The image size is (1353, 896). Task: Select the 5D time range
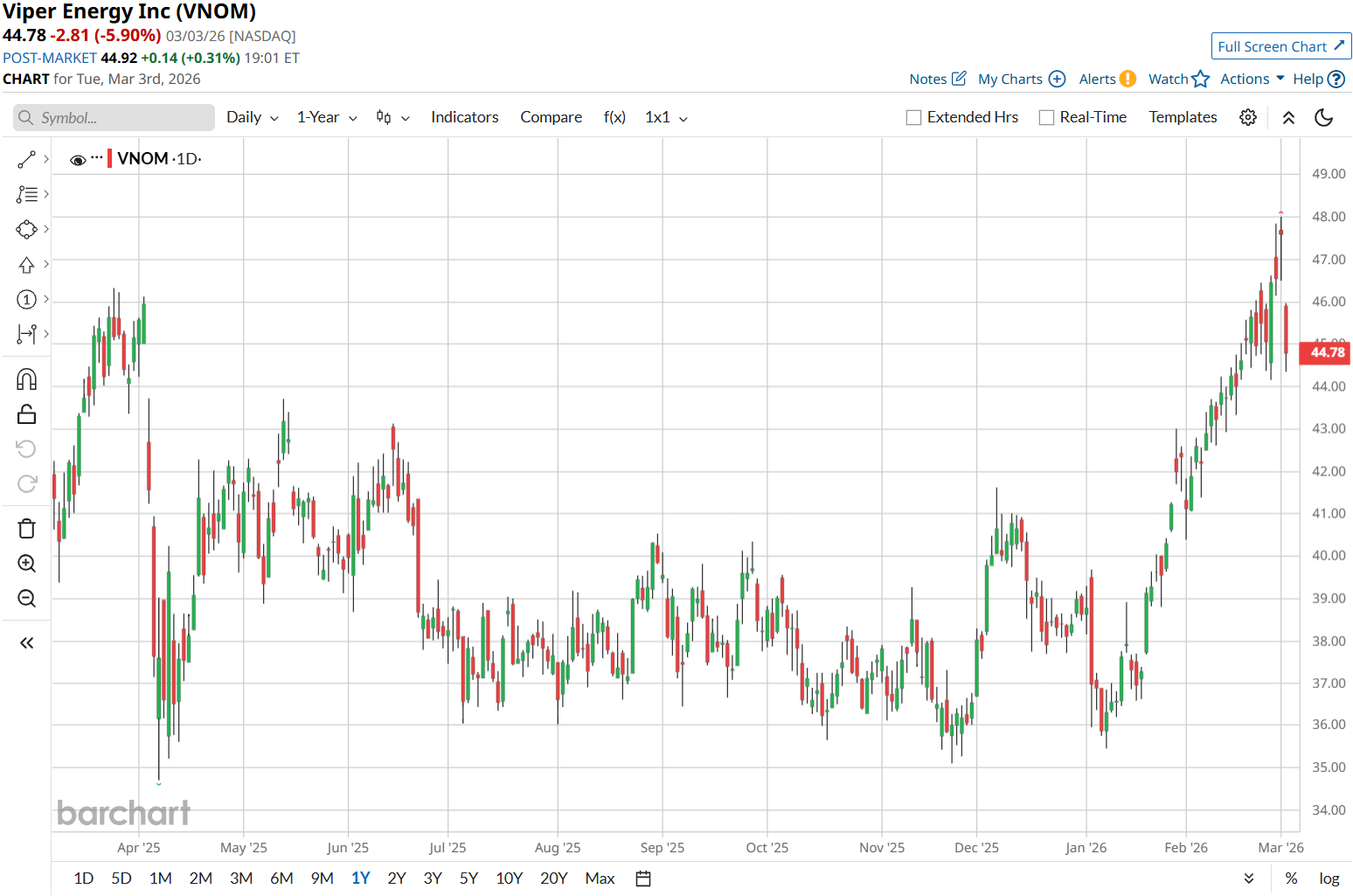point(121,879)
